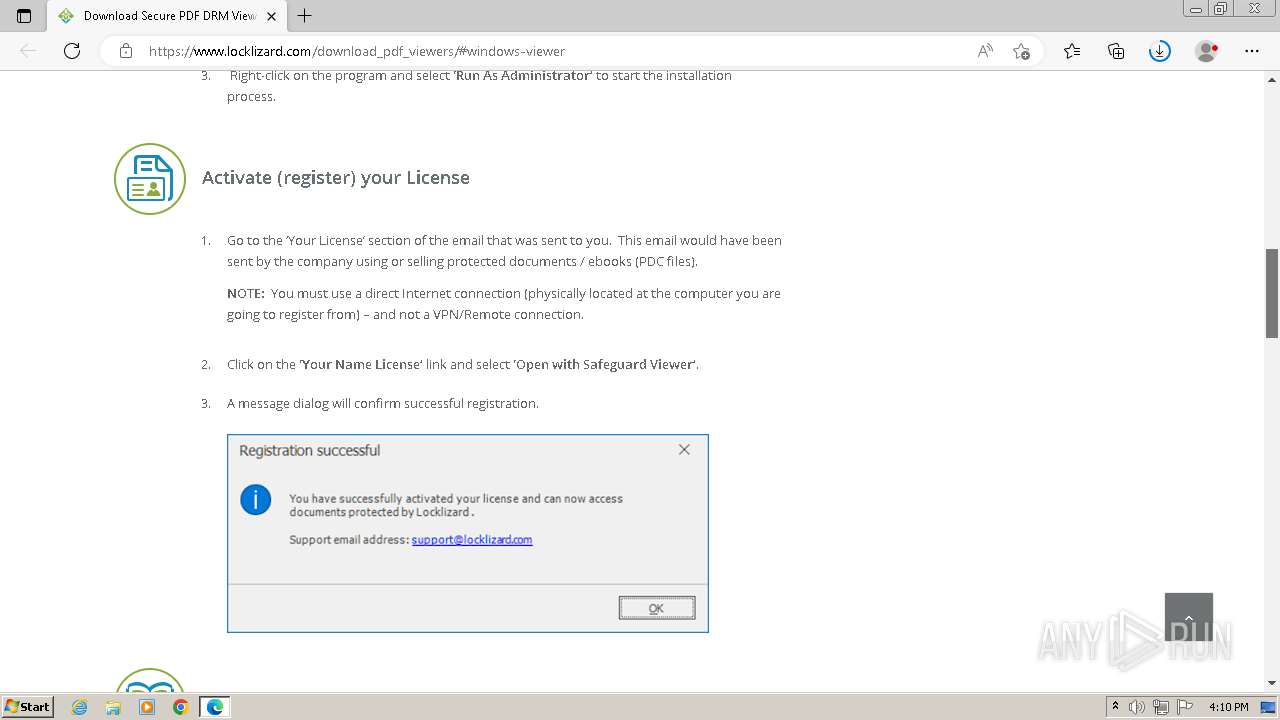Open Action Center flag icon

[1184, 707]
